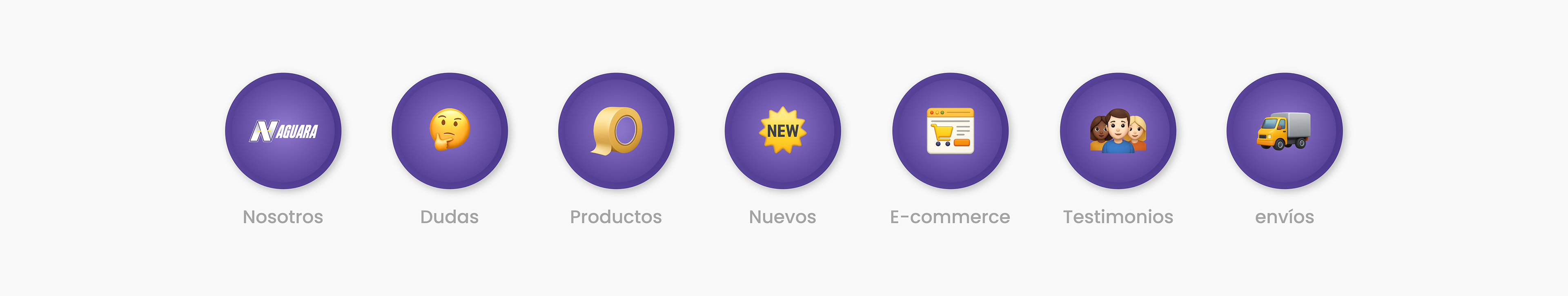Select the masking tape roll icon
This screenshot has width=1568, height=296.
616,131
